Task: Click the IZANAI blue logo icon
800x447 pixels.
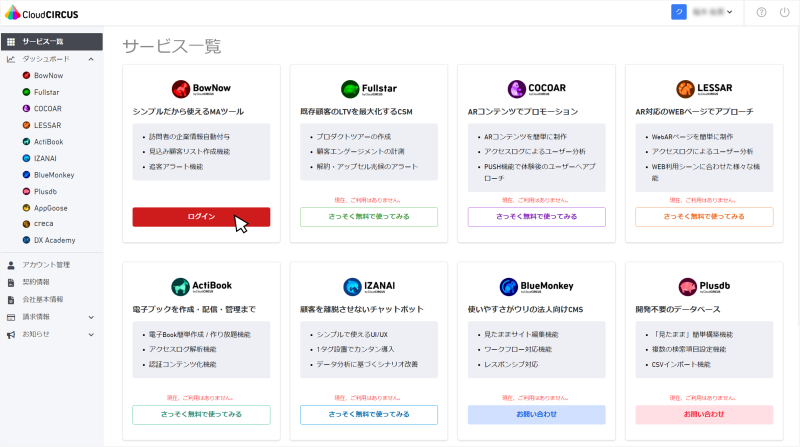Action: click(x=352, y=287)
